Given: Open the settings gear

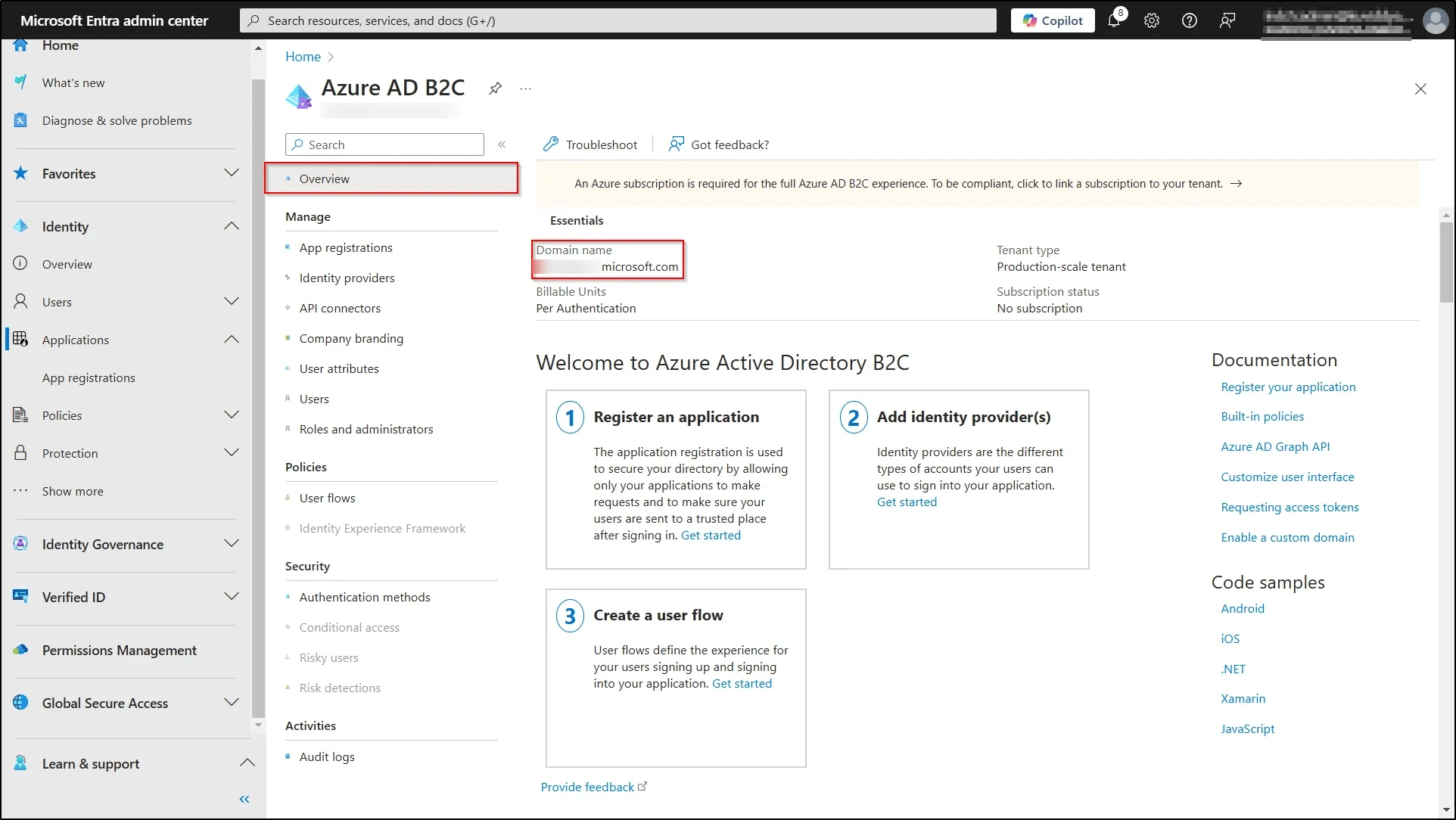Looking at the screenshot, I should pyautogui.click(x=1151, y=20).
